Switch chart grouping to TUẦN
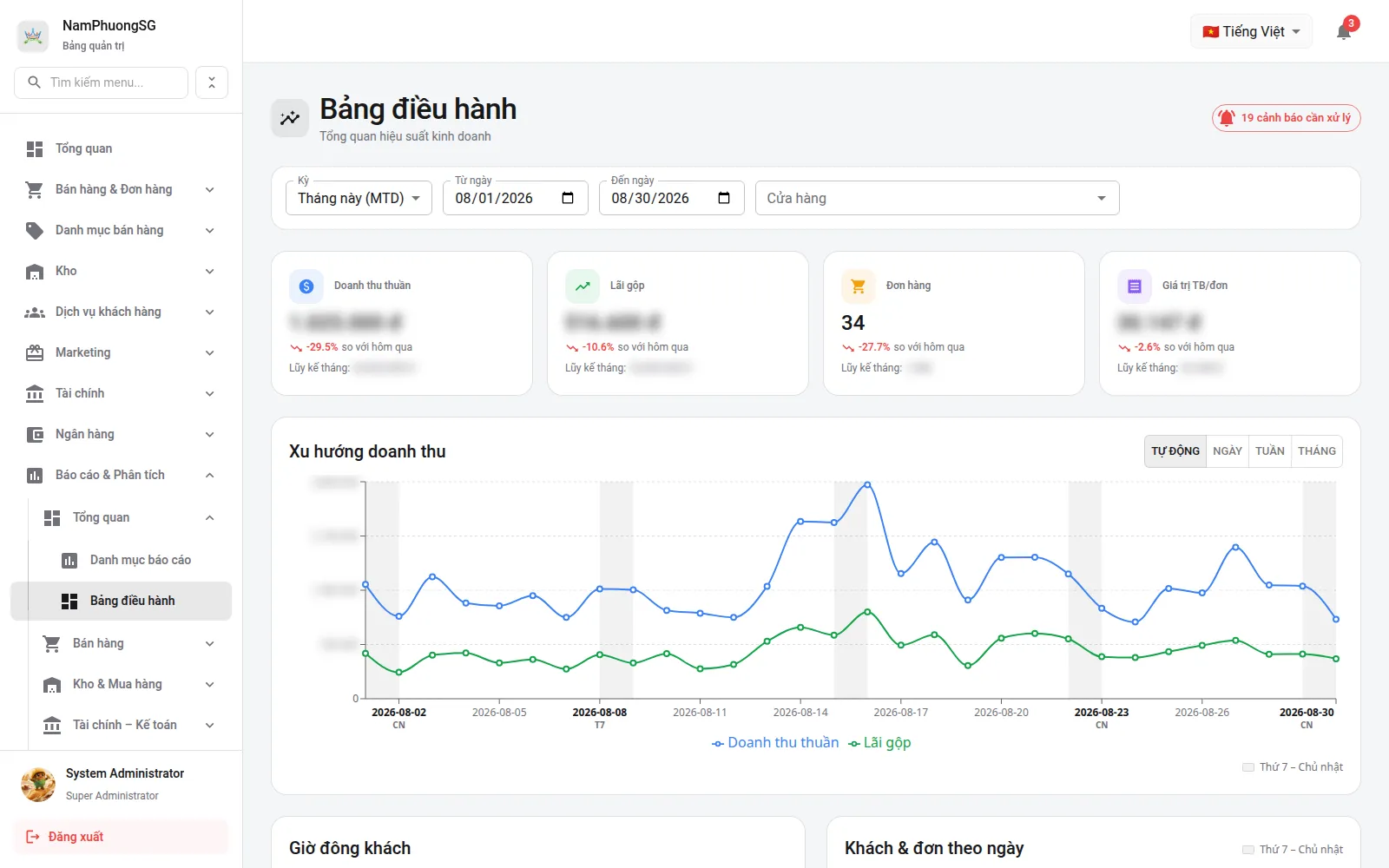 tap(1270, 451)
